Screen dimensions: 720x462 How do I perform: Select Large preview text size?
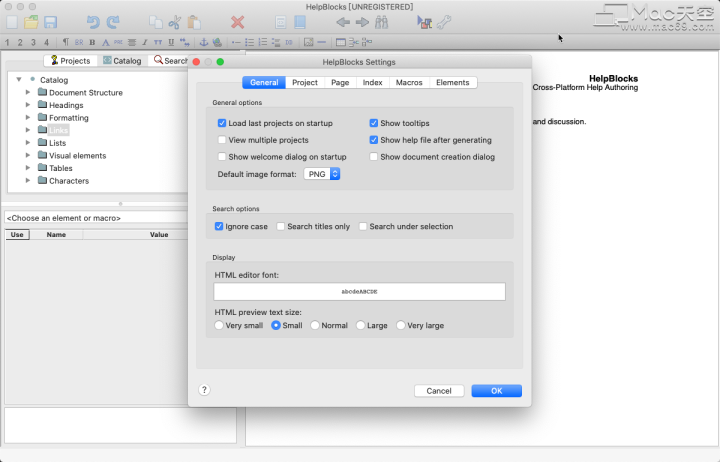[x=360, y=325]
